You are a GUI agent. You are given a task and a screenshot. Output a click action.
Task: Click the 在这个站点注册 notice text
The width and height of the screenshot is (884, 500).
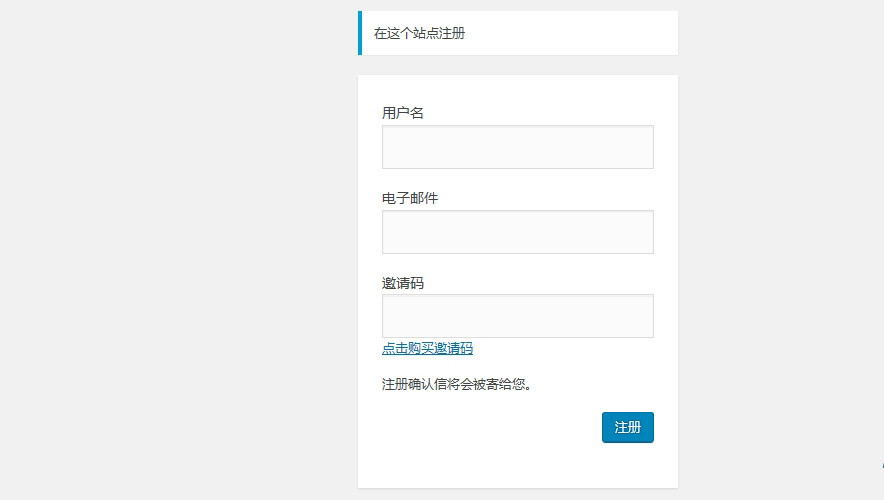pos(419,33)
